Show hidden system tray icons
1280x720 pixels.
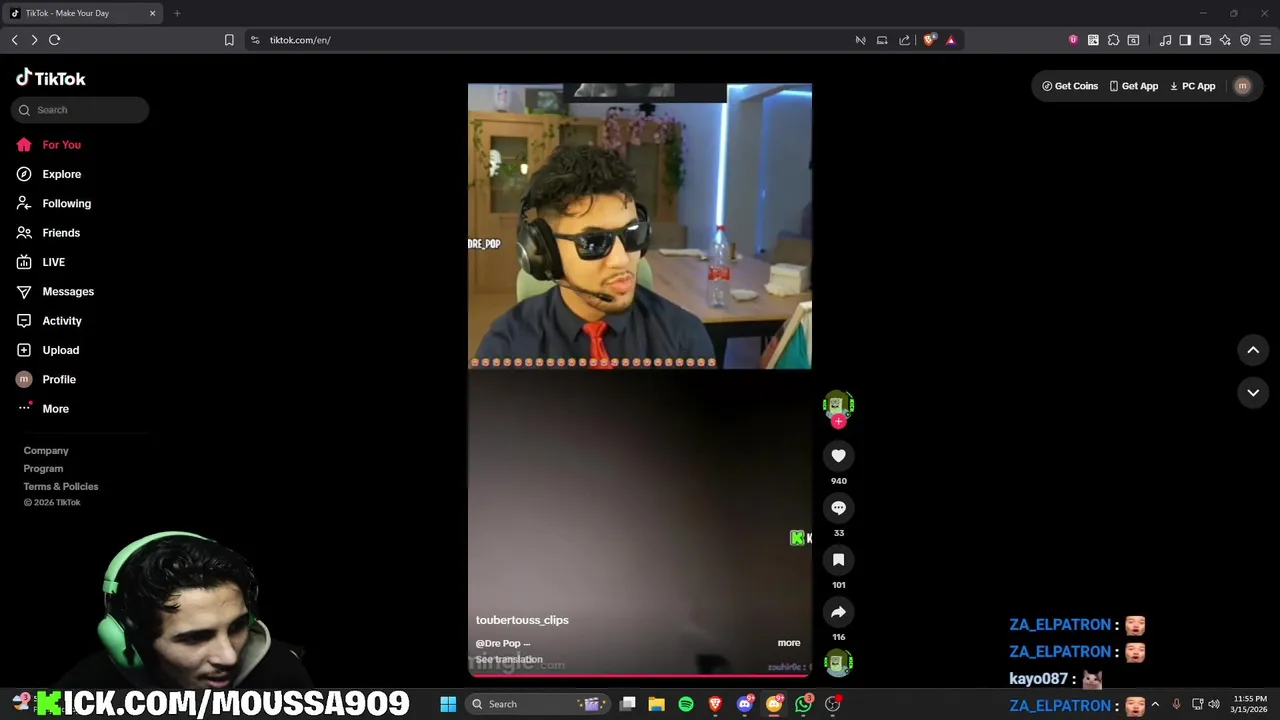tap(1155, 704)
